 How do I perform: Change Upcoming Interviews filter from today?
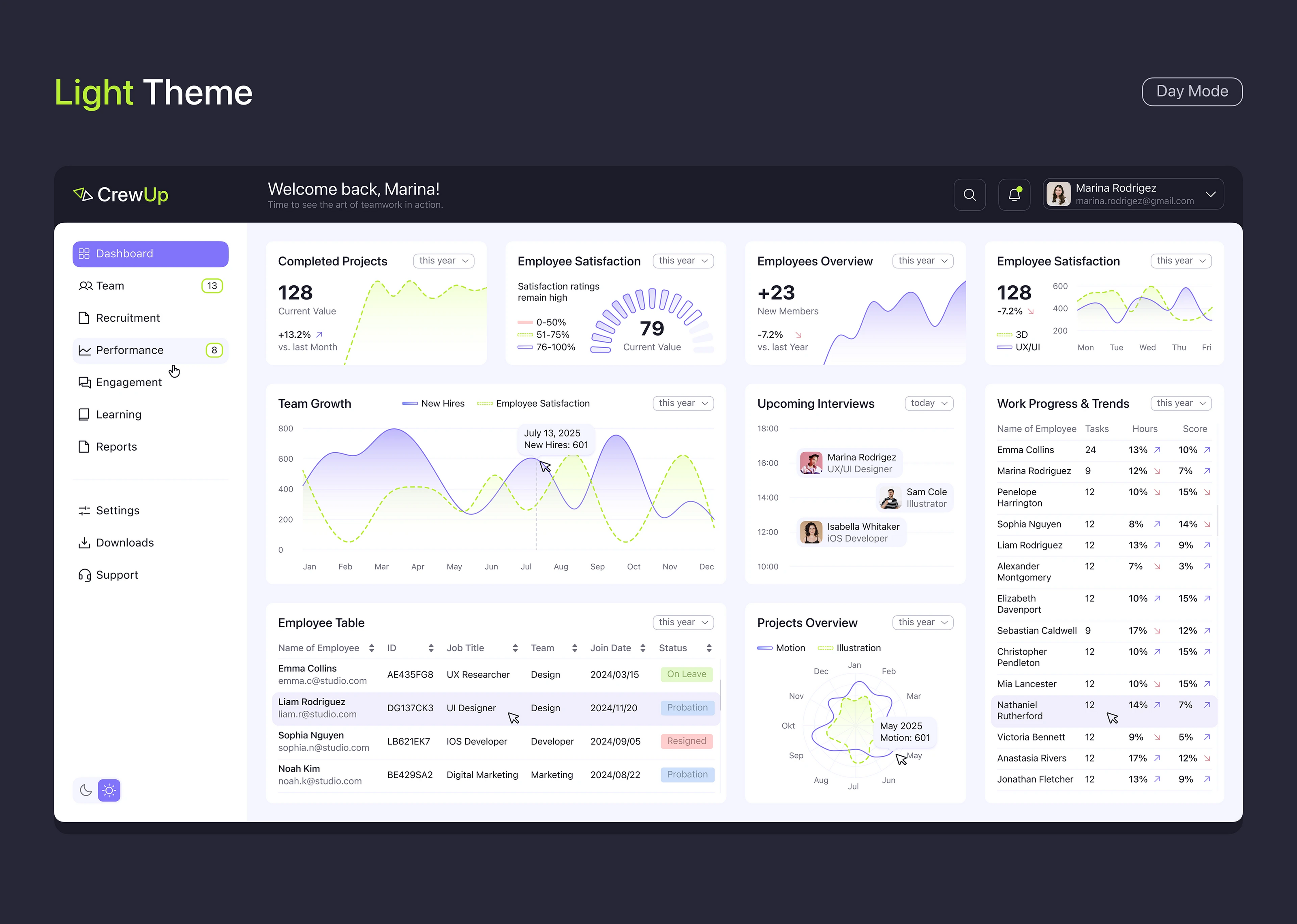coord(929,403)
